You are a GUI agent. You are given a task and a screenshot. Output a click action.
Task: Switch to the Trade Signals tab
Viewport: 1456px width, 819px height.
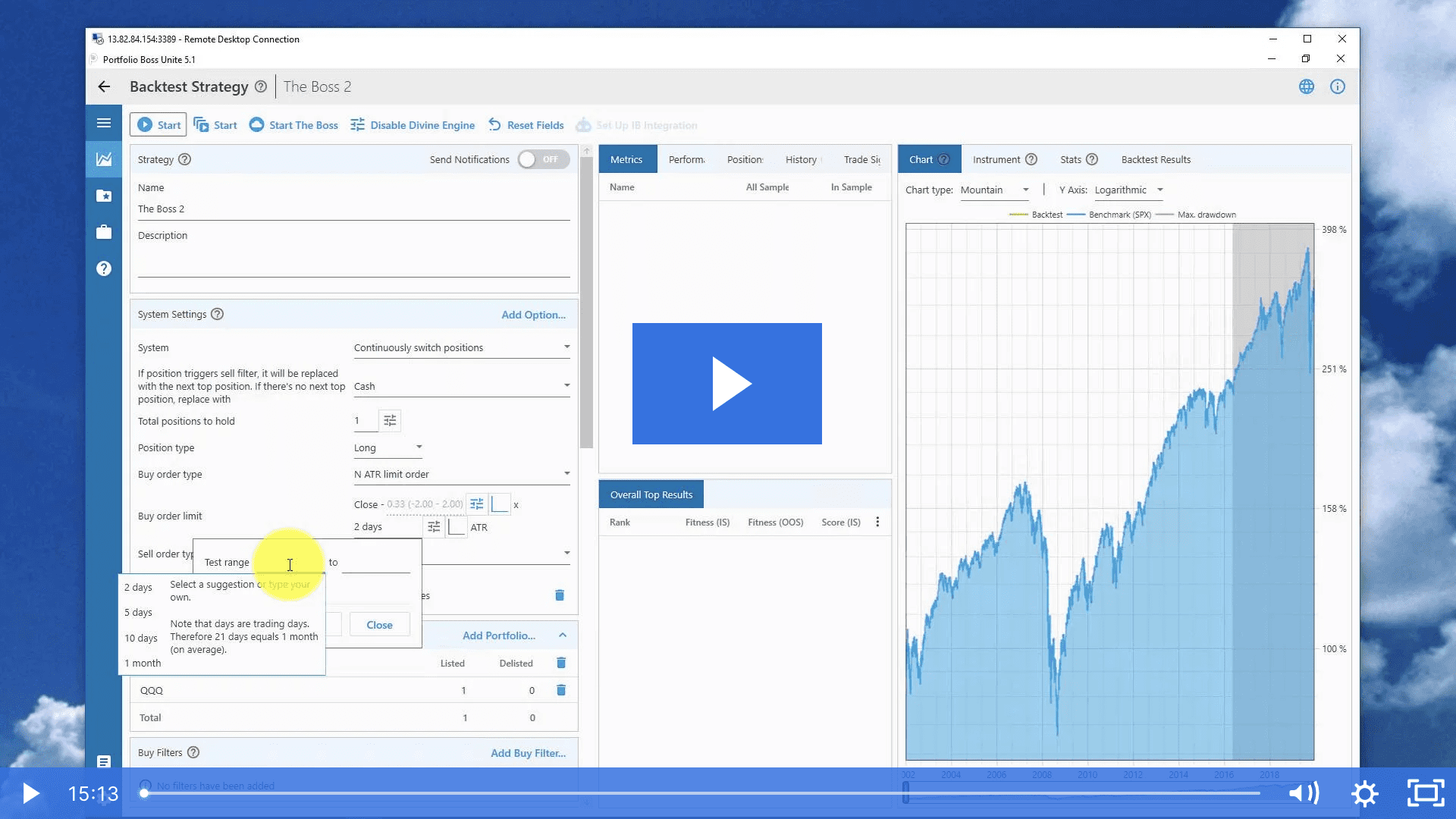point(862,159)
